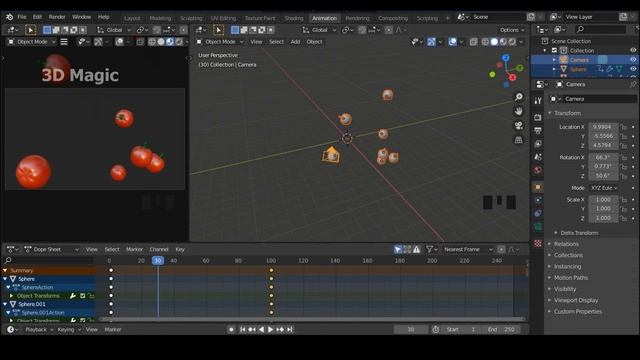Select the zoom magnifier viewport tool
The width and height of the screenshot is (640, 360).
[x=518, y=97]
